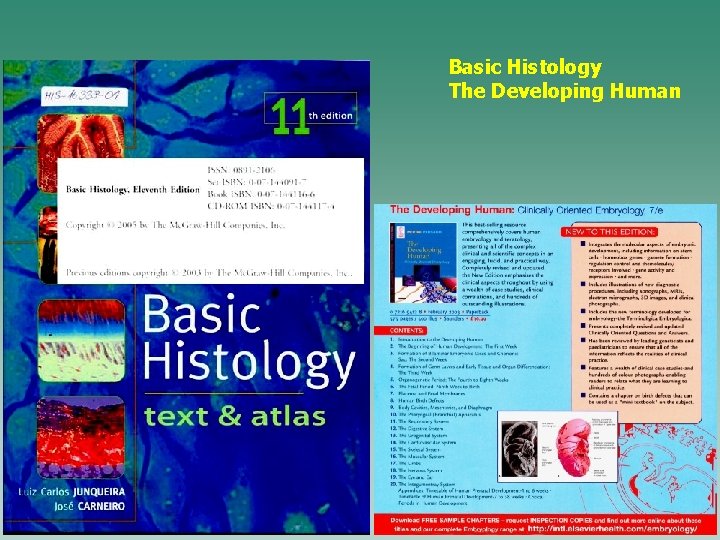Click the yellow 'Basic Histology' slide title
720x540 pixels.
525,68
